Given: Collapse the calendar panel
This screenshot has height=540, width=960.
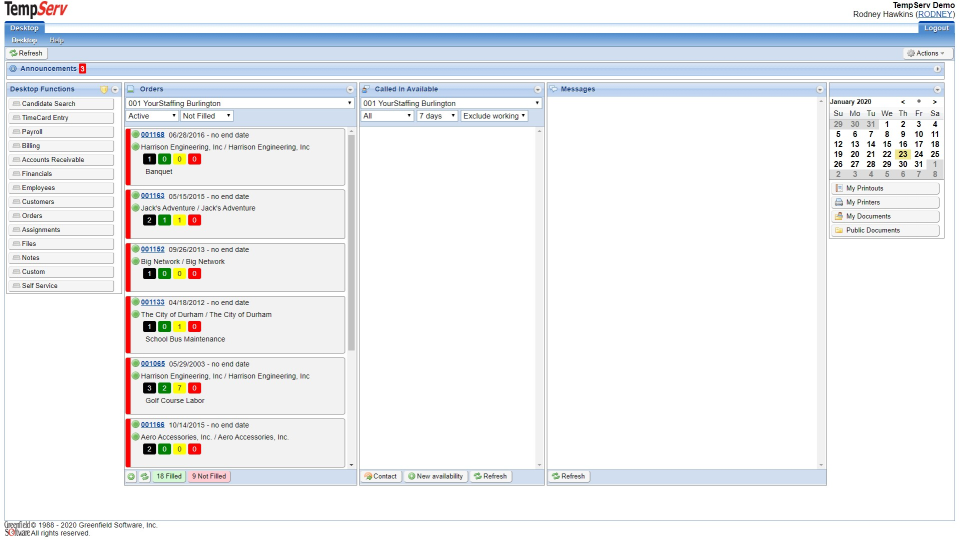Looking at the screenshot, I should [937, 90].
